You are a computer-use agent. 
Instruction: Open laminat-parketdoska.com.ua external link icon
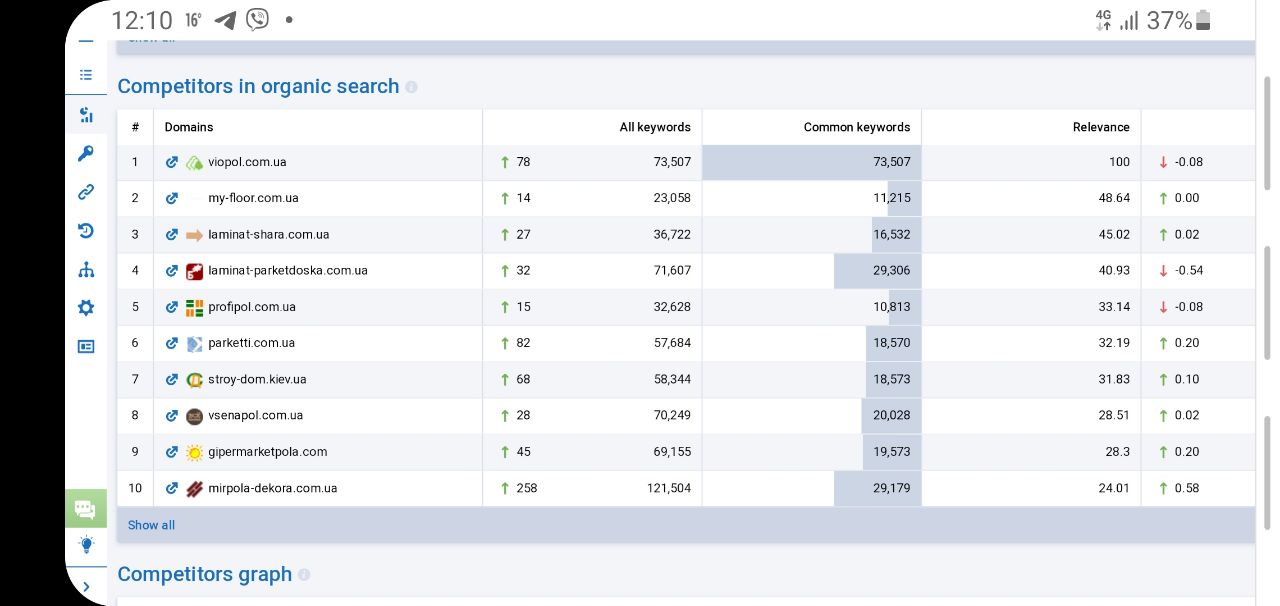click(x=172, y=271)
